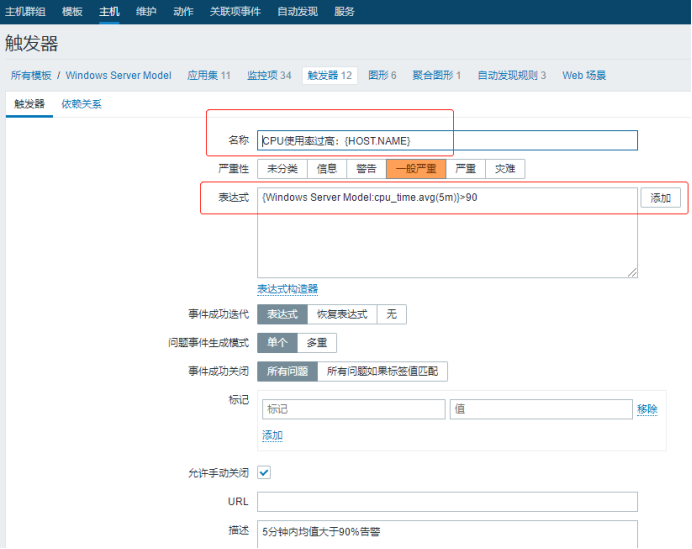Switch to the 触发器 form tab
This screenshot has height=549, width=692.
point(29,104)
